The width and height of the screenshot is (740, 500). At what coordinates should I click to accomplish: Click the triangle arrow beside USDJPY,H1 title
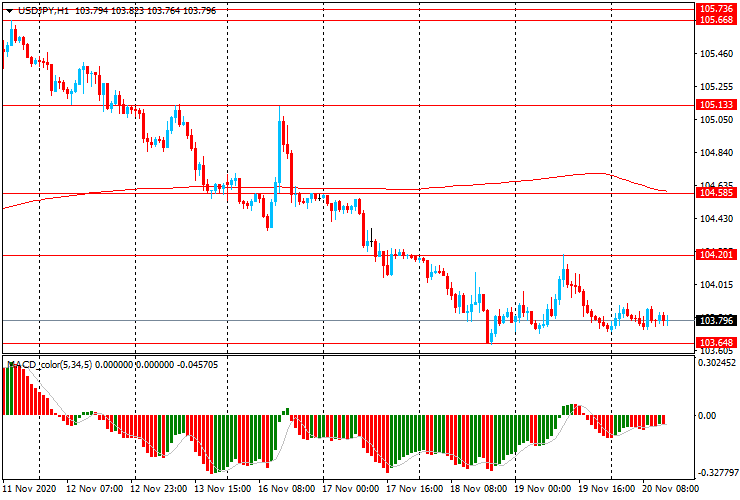10,10
